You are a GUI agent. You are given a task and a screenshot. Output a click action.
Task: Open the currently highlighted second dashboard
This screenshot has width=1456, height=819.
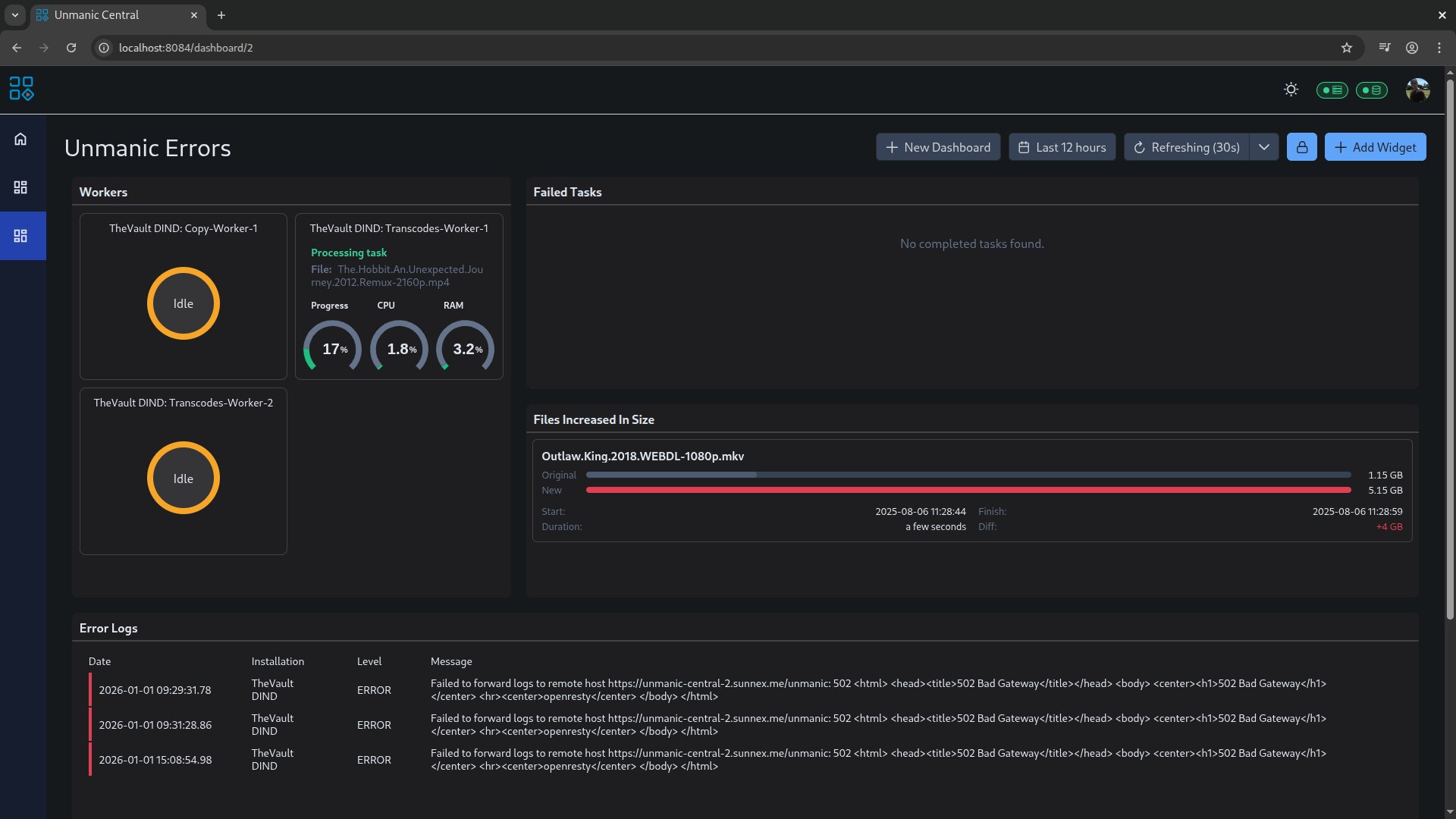coord(20,235)
